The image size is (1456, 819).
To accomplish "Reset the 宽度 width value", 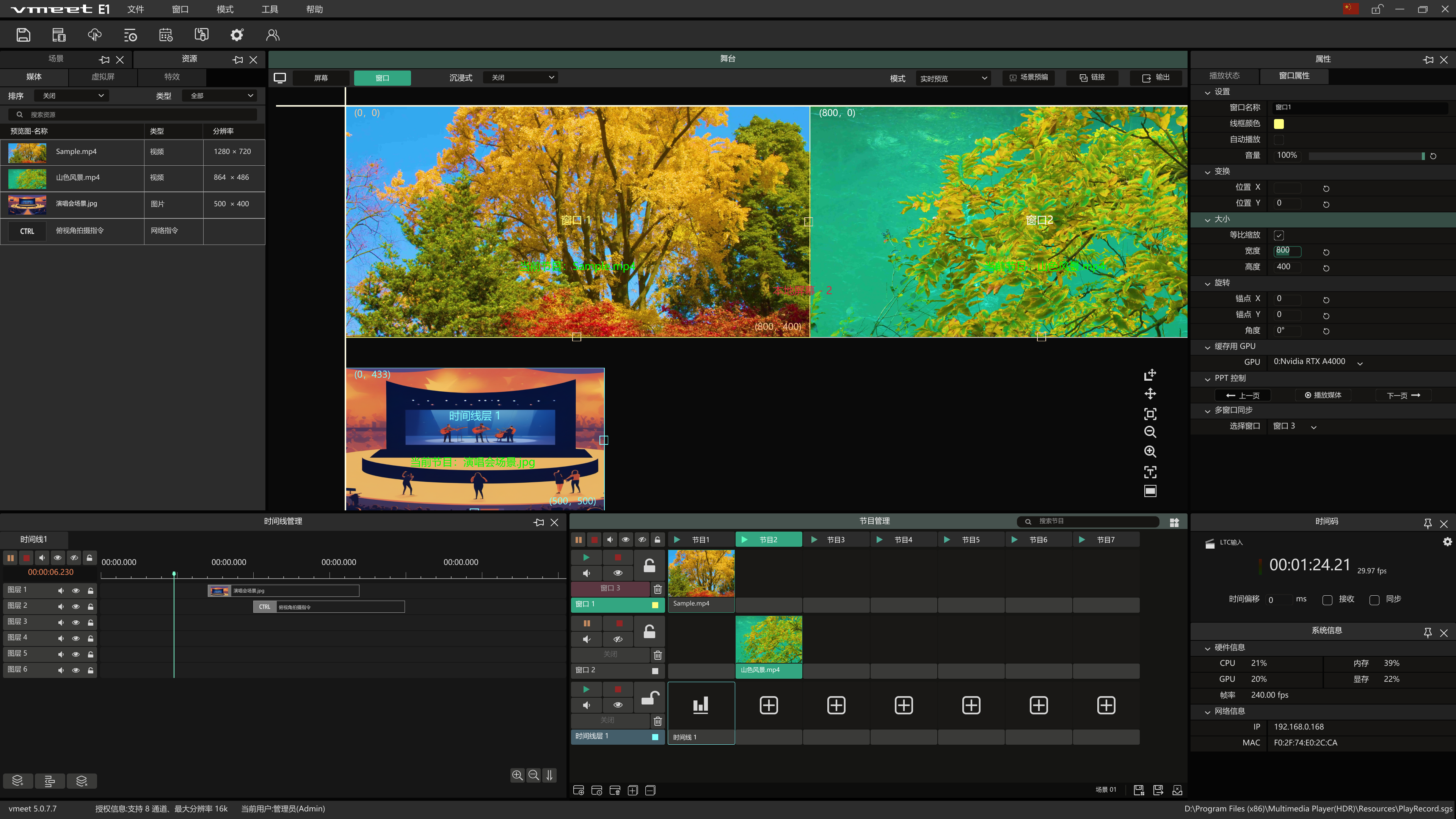I will tap(1326, 252).
